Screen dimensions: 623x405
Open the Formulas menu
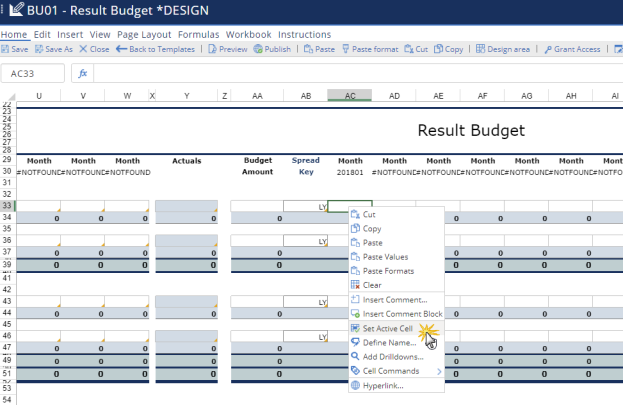point(198,35)
